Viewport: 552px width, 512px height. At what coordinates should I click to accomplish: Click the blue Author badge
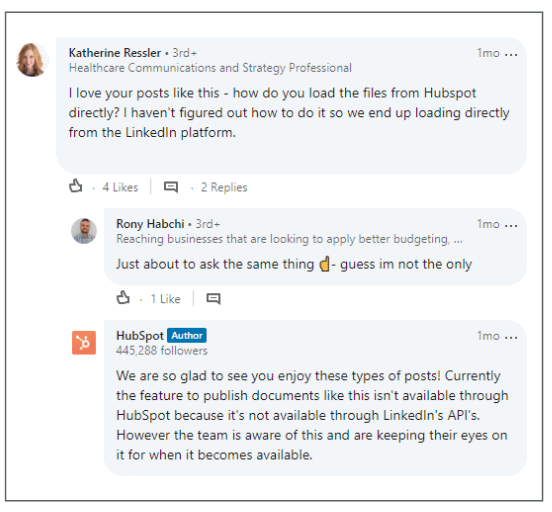(x=187, y=336)
